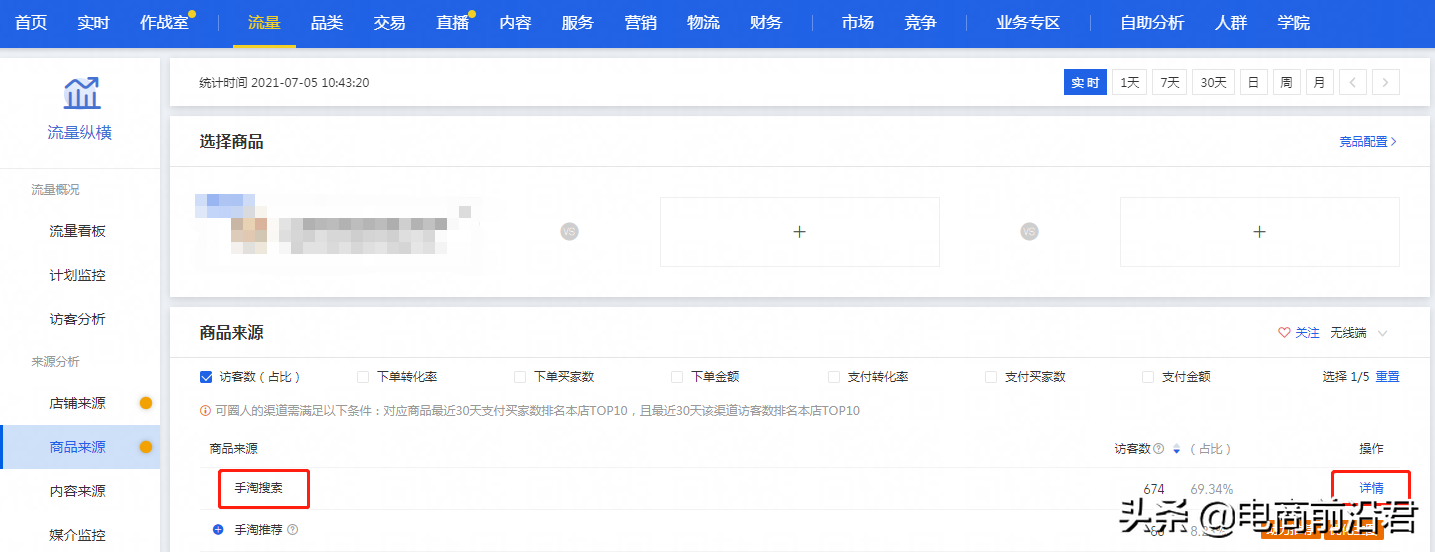The height and width of the screenshot is (552, 1435).
Task: Select the 支付金额 checkbox
Action: point(1148,377)
